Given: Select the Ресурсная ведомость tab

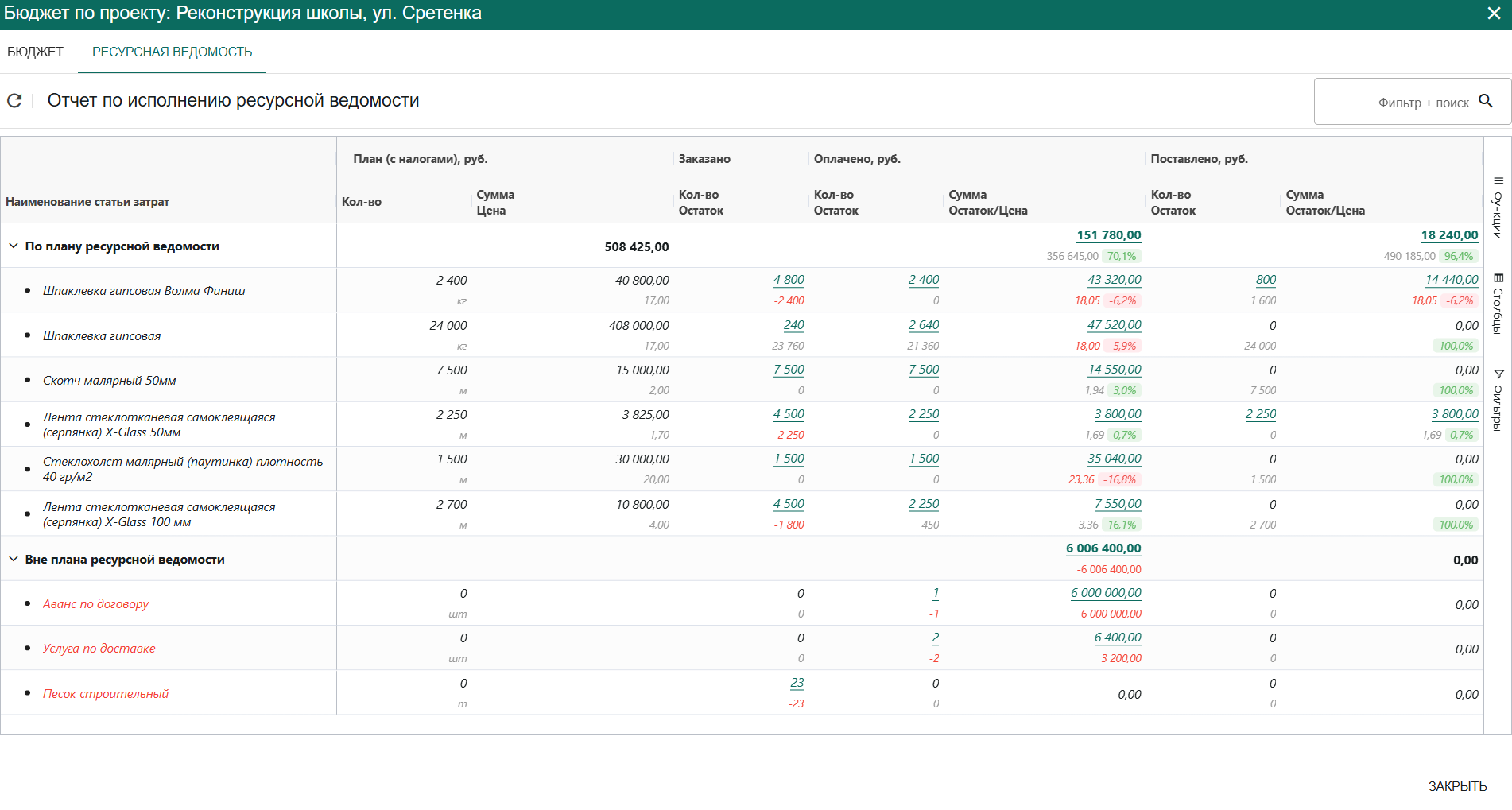Looking at the screenshot, I should [x=172, y=52].
